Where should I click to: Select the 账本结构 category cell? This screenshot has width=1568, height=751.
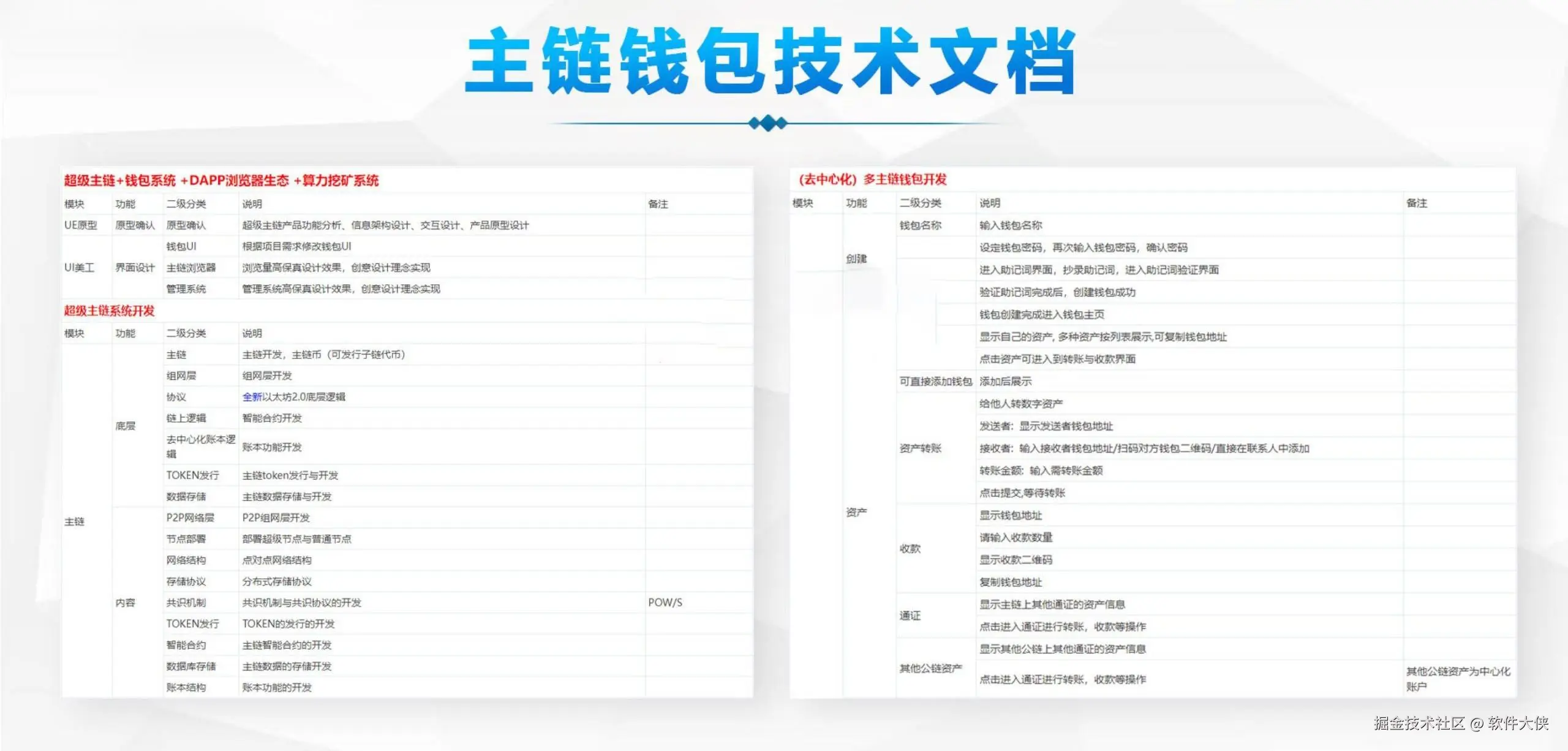(186, 687)
